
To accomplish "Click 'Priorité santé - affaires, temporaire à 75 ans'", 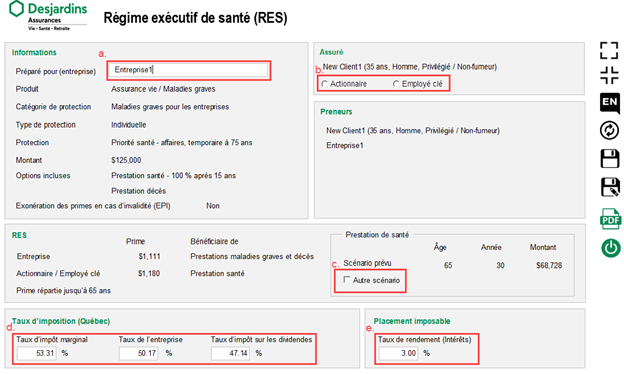I will pyautogui.click(x=181, y=142).
